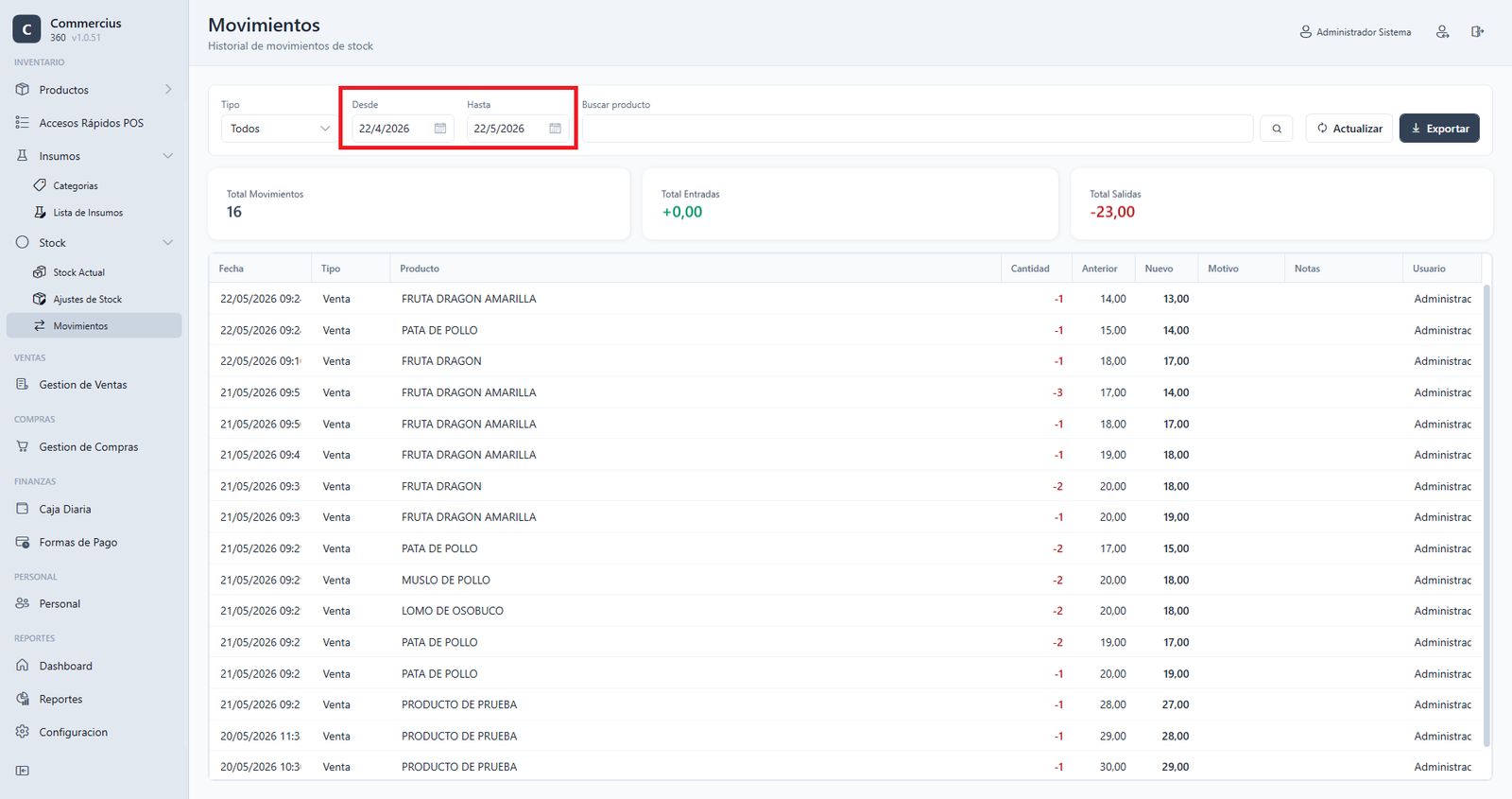Viewport: 1512px width, 799px height.
Task: Collapse the Insumos section chevron
Action: [168, 156]
